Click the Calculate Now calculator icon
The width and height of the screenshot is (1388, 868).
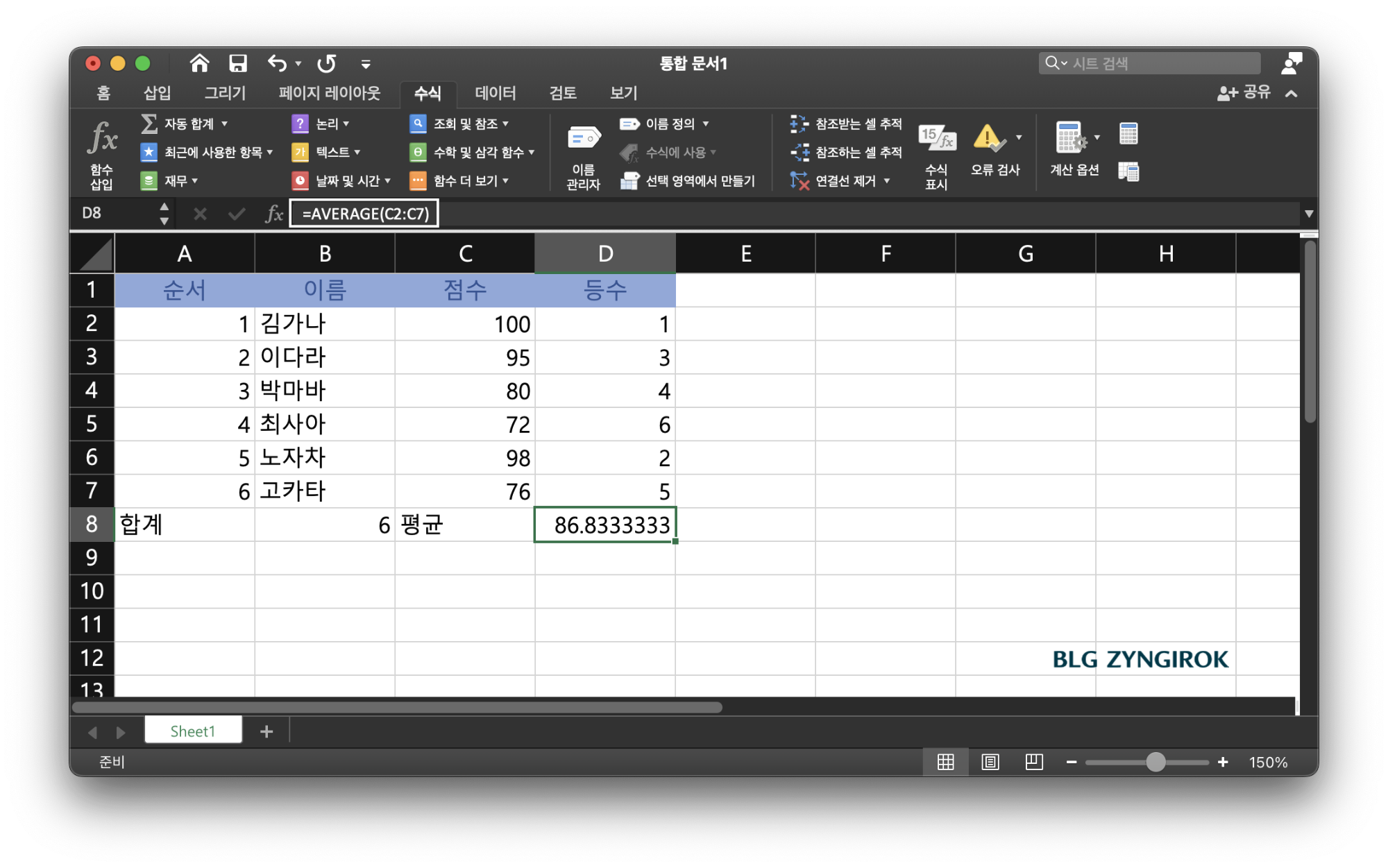click(x=1128, y=134)
